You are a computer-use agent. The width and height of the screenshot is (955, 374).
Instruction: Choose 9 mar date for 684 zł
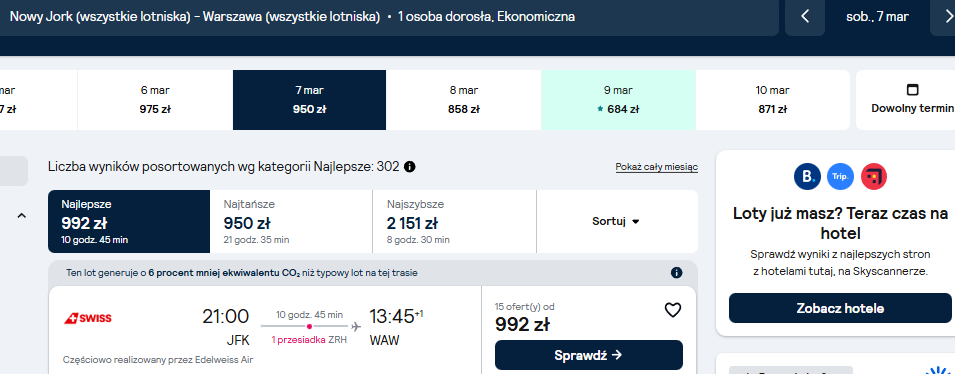pos(618,100)
